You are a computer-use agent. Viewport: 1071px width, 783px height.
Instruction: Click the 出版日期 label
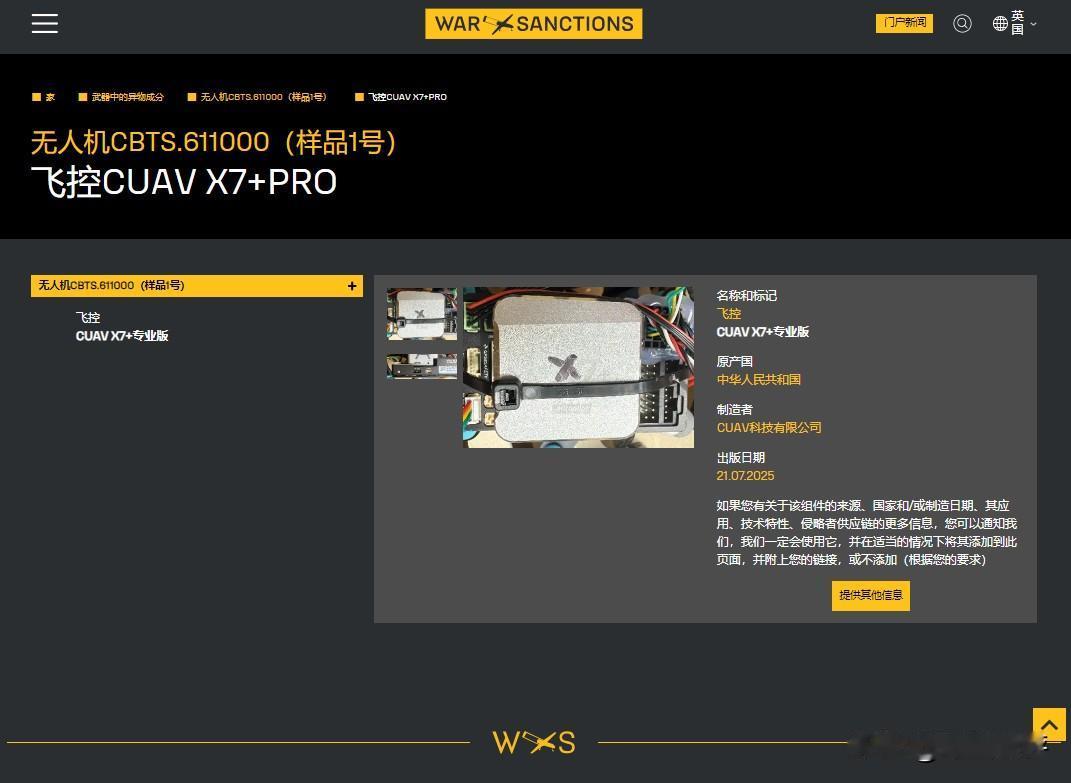740,458
